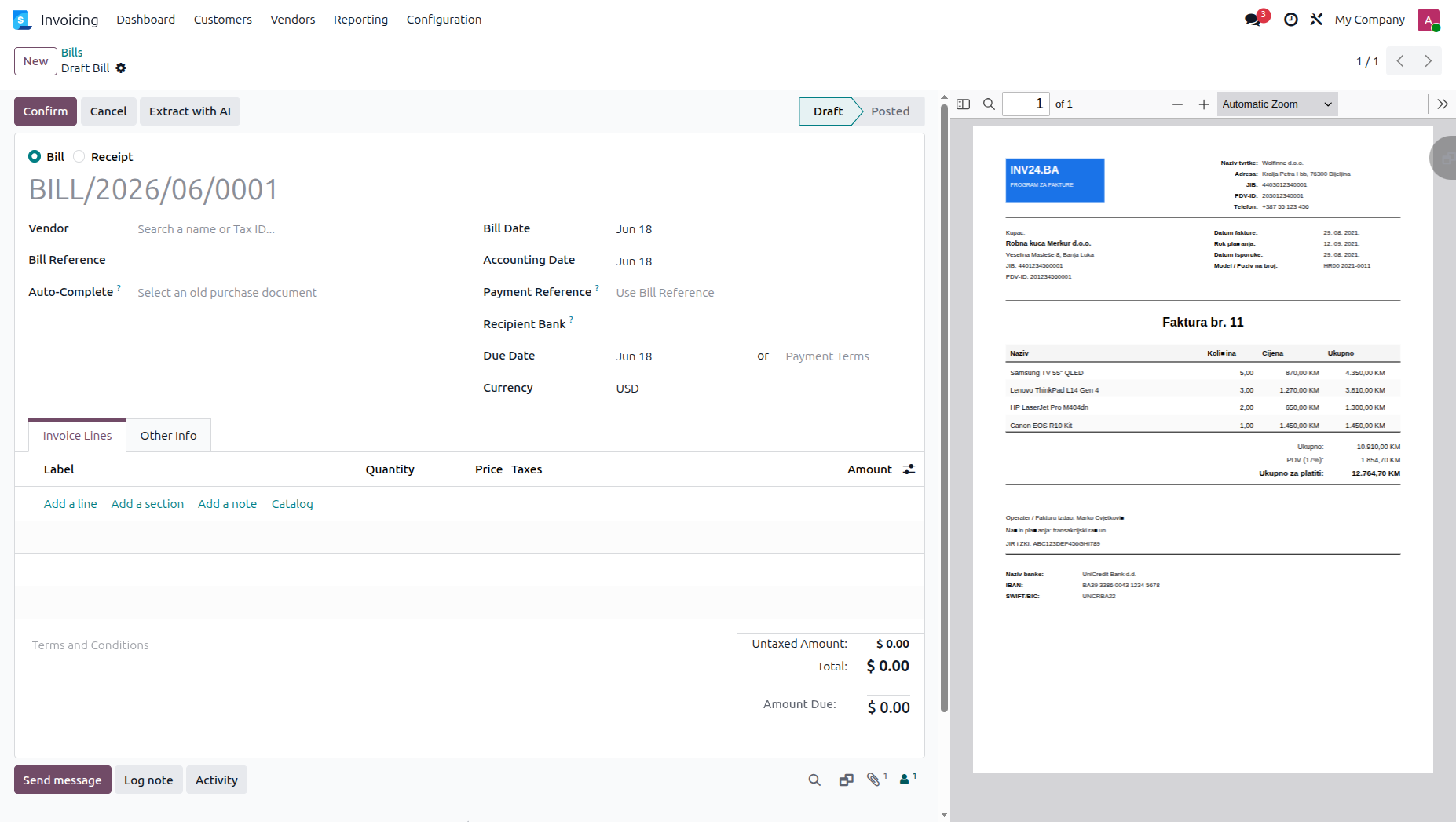Open My Company switcher

1370,20
